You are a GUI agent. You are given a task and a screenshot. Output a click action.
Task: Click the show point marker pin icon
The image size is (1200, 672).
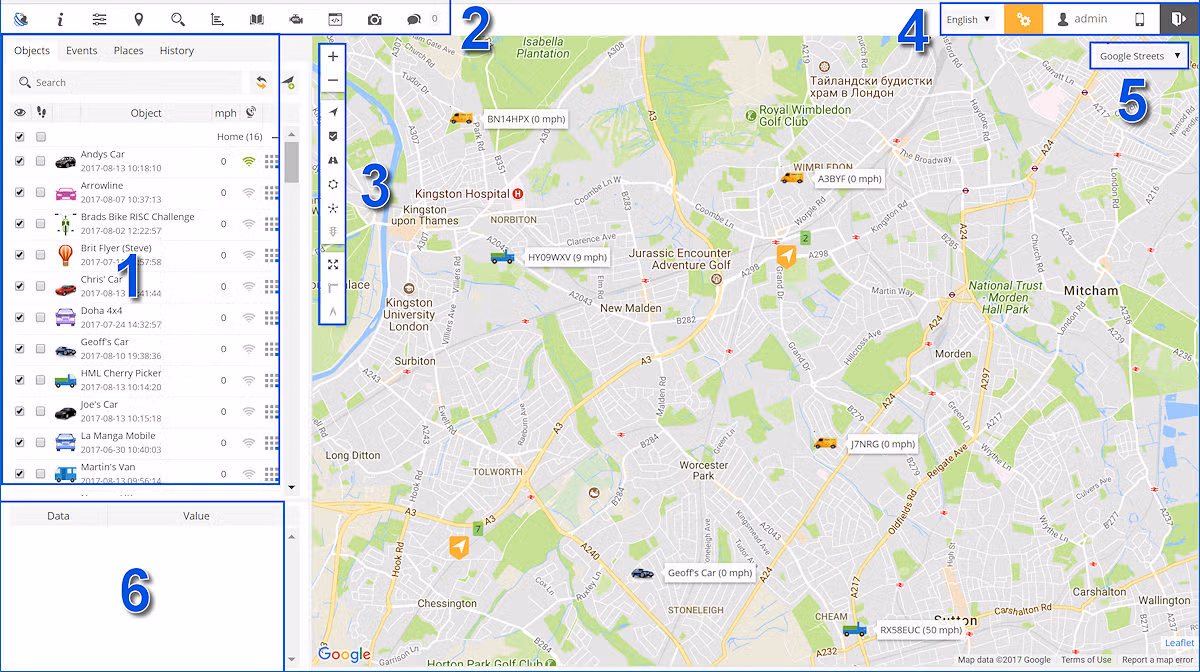[138, 19]
